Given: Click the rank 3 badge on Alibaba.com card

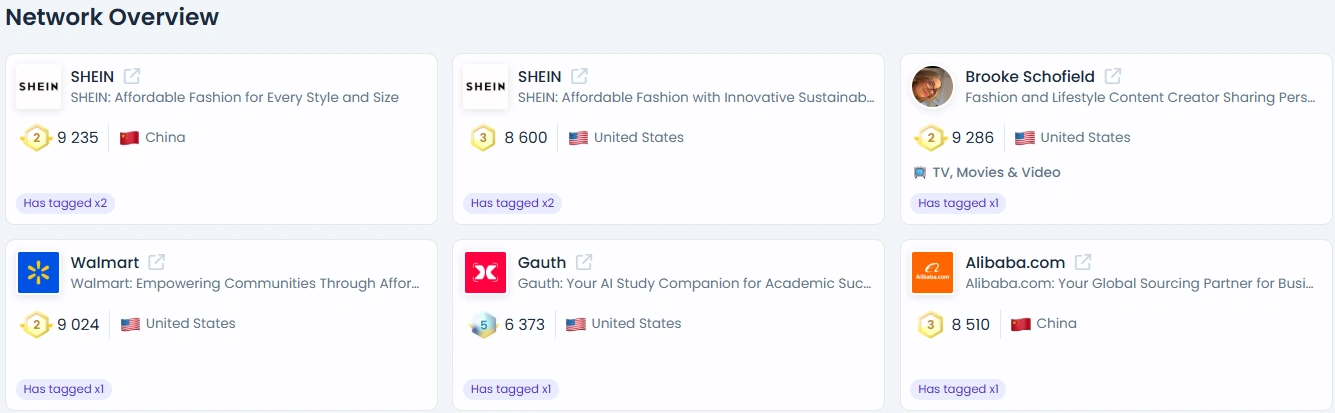Looking at the screenshot, I should click(x=931, y=324).
